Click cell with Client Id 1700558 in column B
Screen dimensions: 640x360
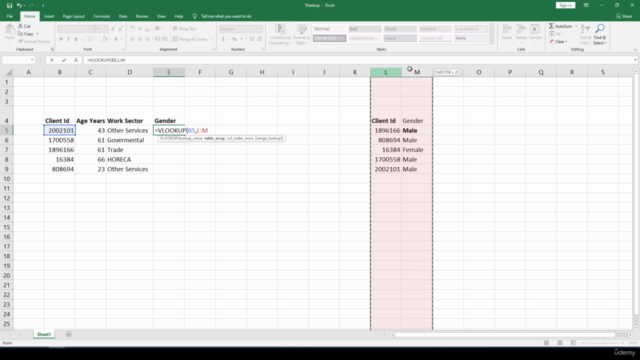click(60, 140)
